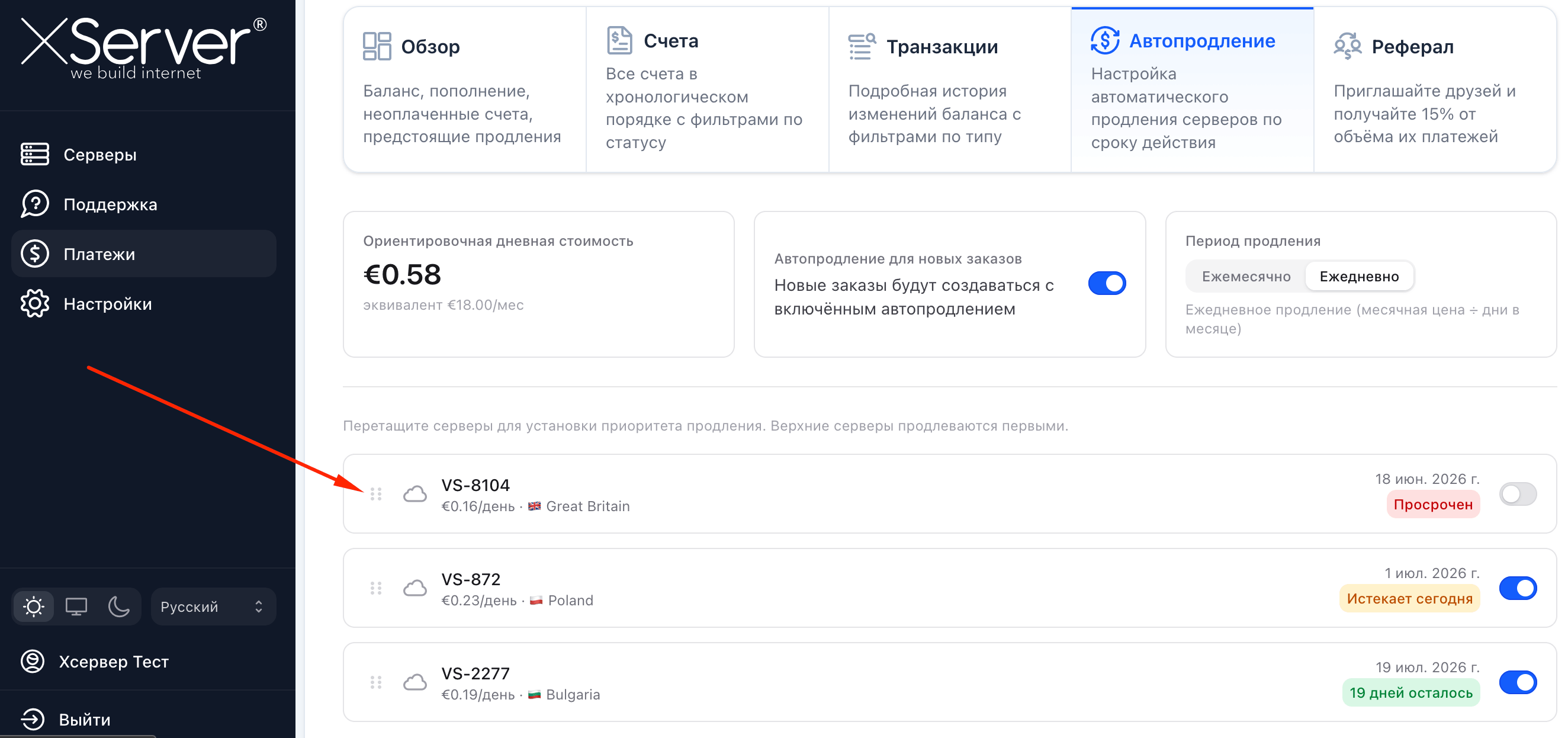Click the €0.58 daily cost value
The image size is (1568, 738).
pos(401,275)
